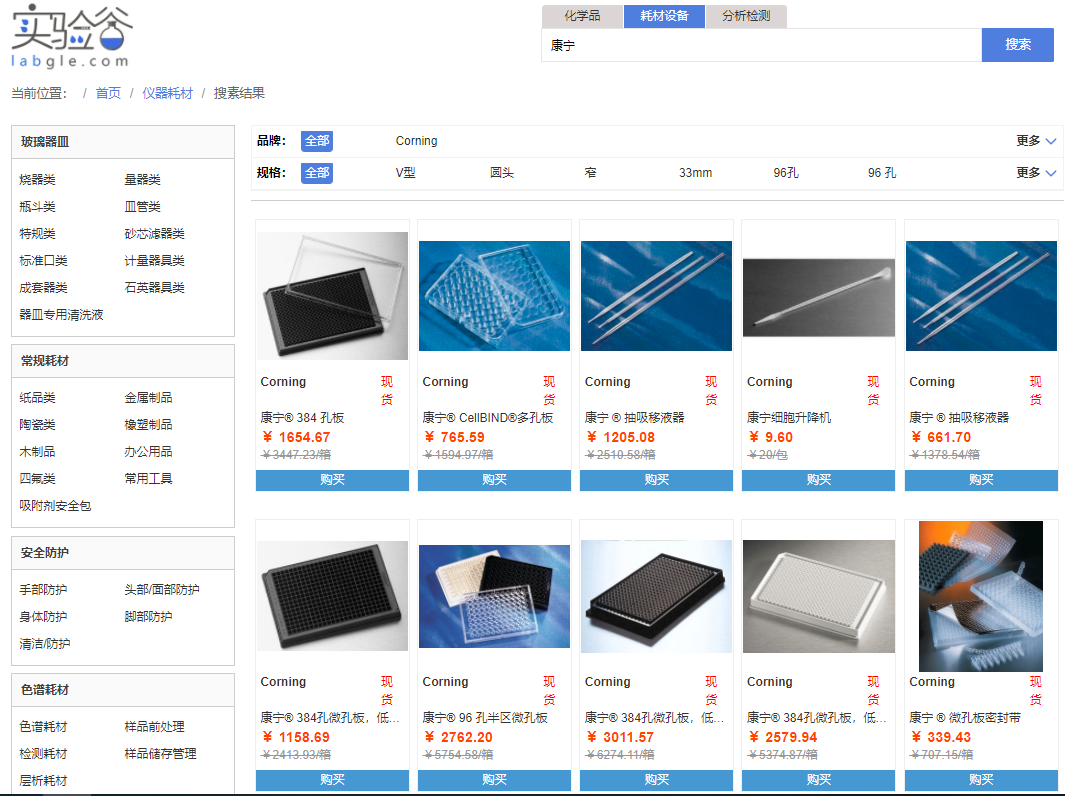Open the 微孔板密封带 product image

click(981, 596)
